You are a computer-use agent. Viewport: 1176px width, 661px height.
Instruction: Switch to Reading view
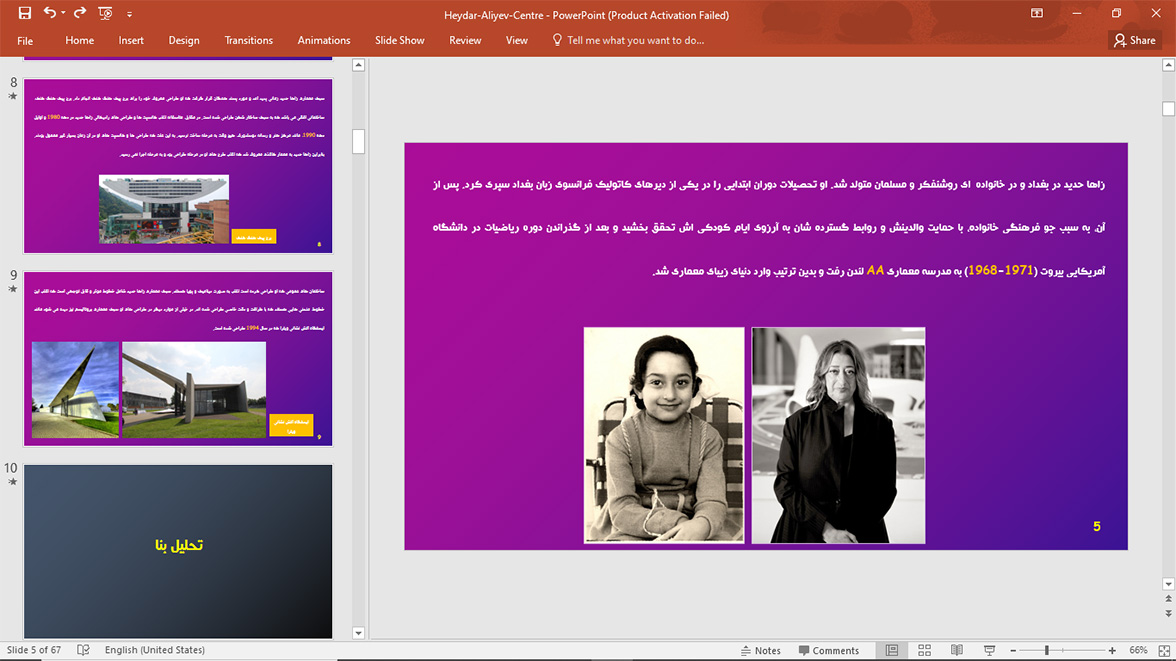tap(956, 650)
